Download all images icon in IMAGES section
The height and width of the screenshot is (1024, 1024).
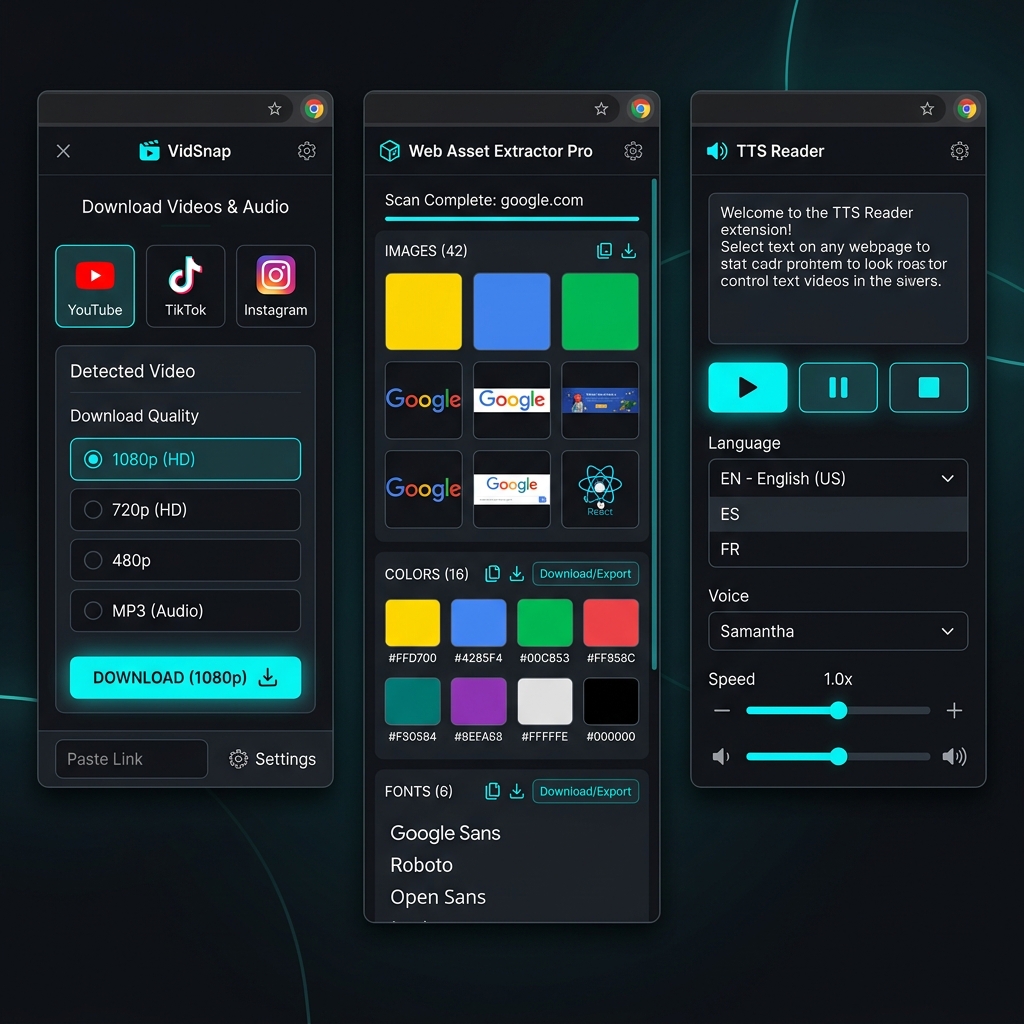tap(628, 251)
